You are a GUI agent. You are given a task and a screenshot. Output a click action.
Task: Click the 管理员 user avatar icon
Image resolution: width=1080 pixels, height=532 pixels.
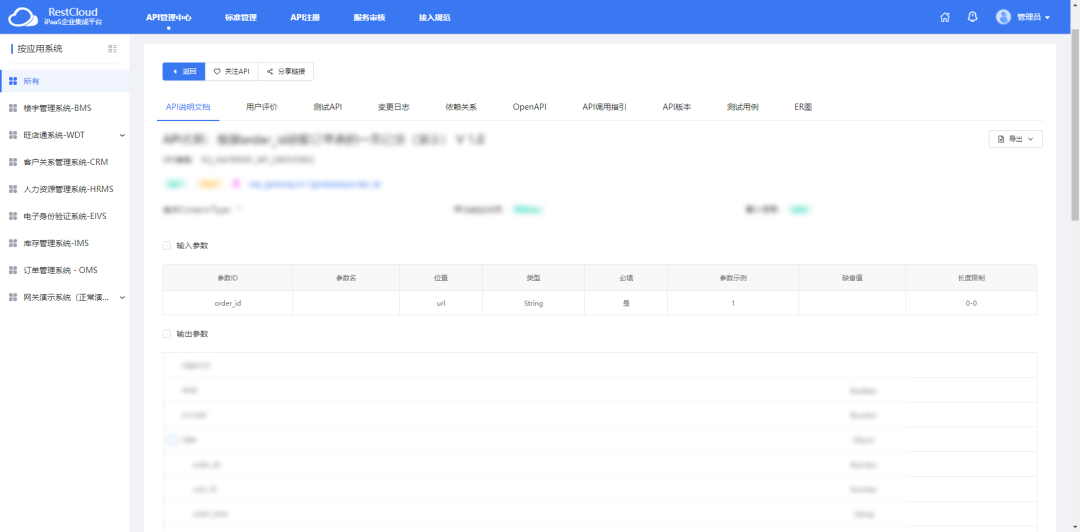click(x=1003, y=17)
